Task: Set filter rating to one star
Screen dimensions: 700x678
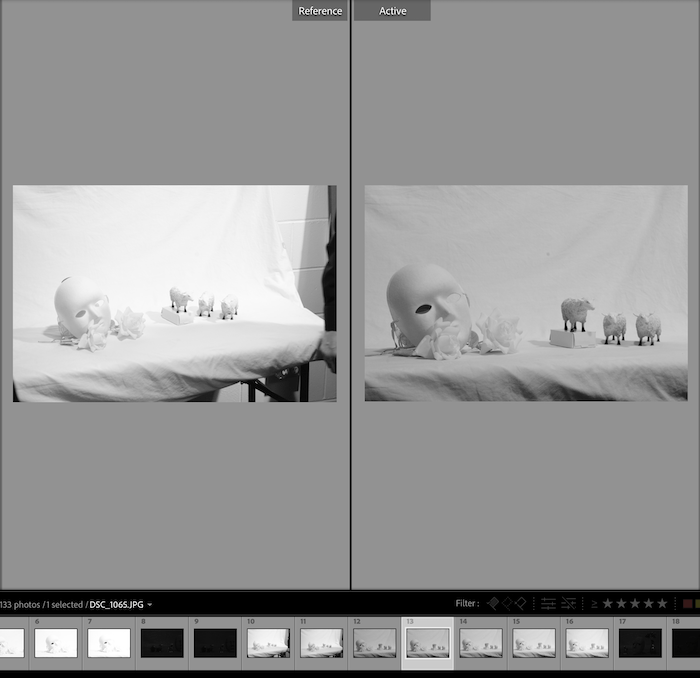Action: [608, 603]
